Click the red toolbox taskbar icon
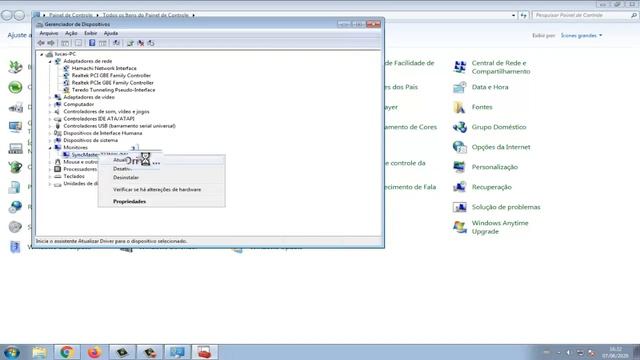 point(204,352)
